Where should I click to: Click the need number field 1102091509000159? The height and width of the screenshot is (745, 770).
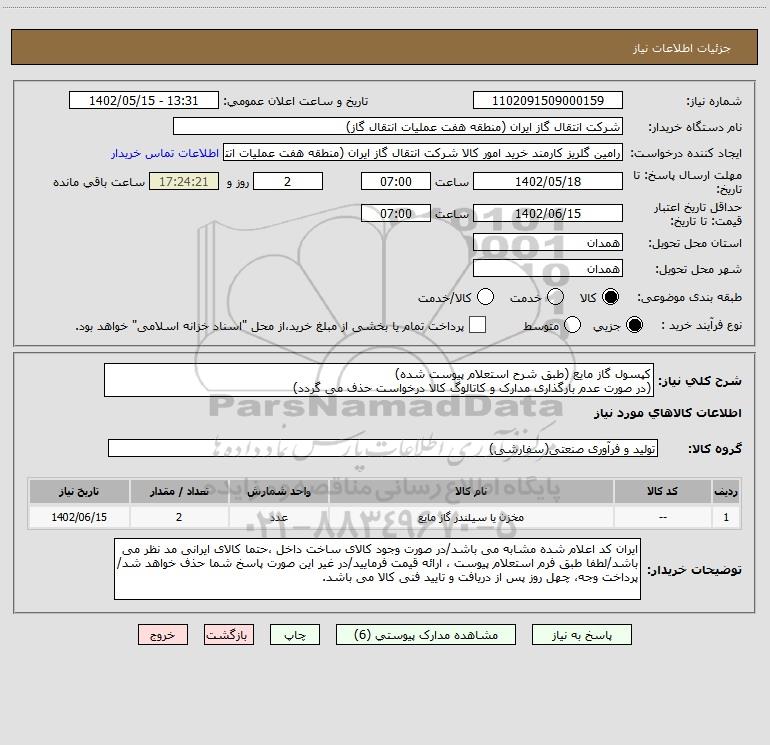coord(548,101)
